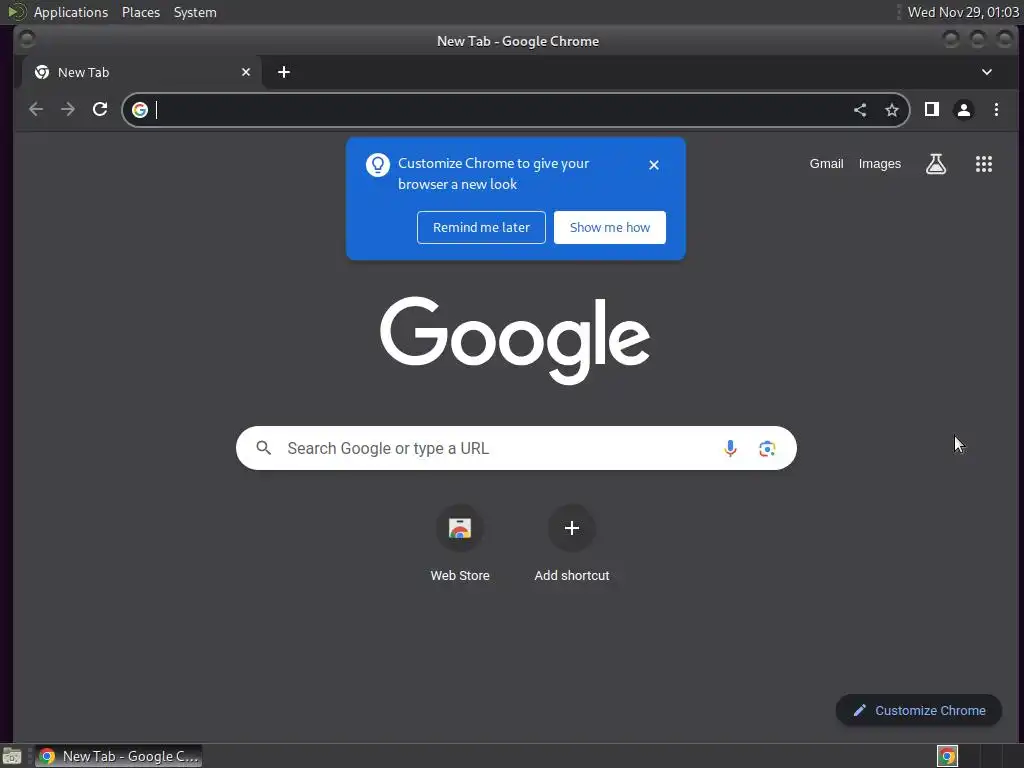Search by image with the Lens icon
The width and height of the screenshot is (1024, 768).
pyautogui.click(x=767, y=448)
